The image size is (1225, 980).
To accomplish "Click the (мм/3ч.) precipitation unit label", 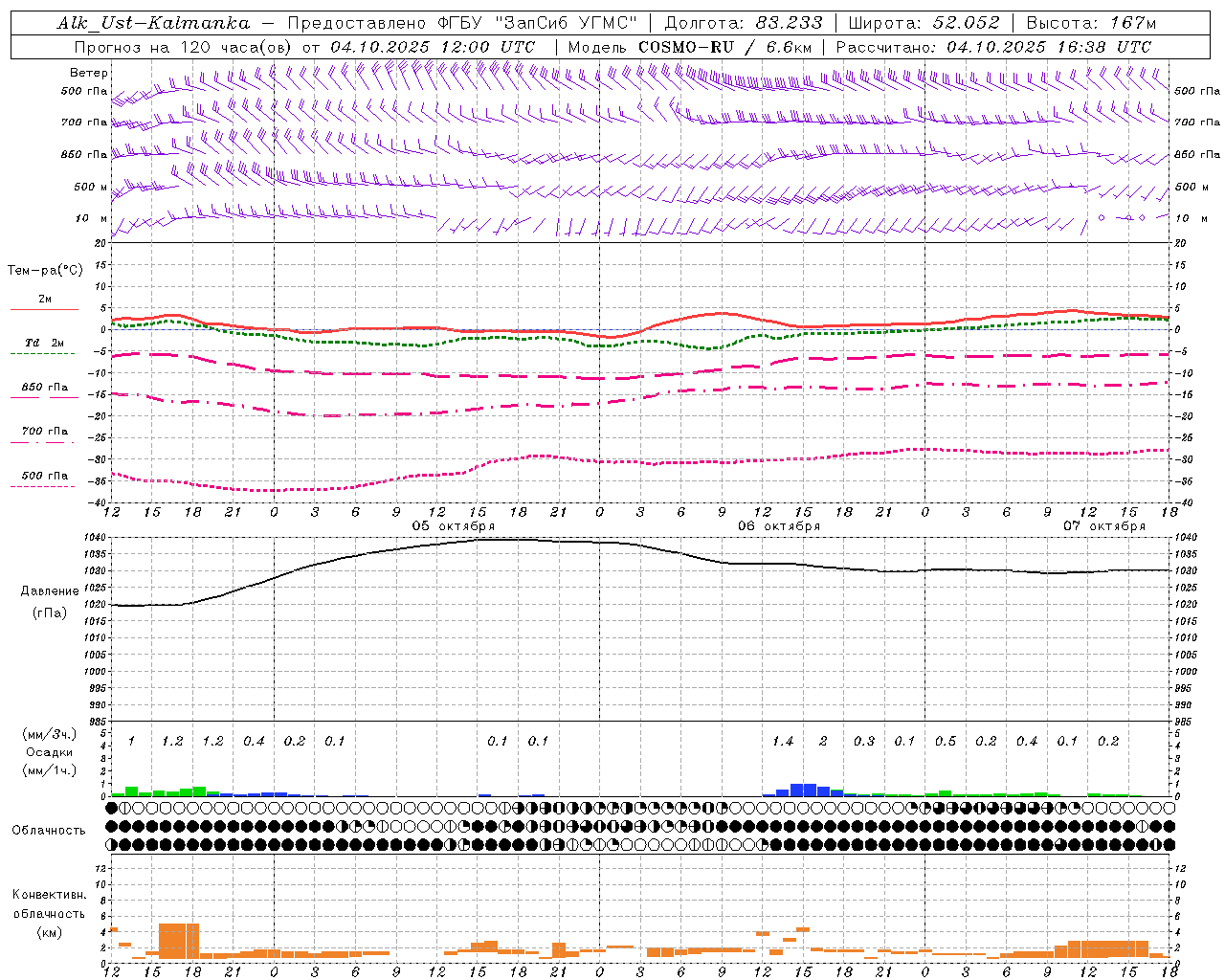I will click(50, 734).
